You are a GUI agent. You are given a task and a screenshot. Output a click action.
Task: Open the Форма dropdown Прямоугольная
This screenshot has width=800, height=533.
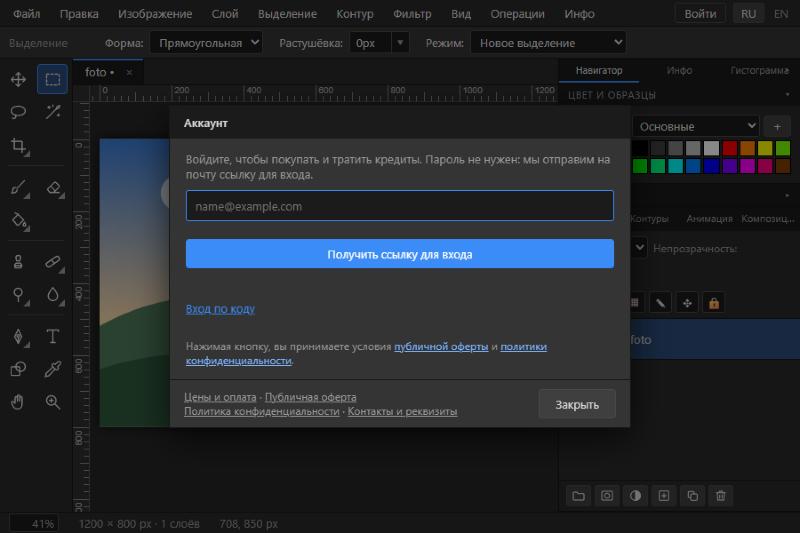(x=206, y=43)
